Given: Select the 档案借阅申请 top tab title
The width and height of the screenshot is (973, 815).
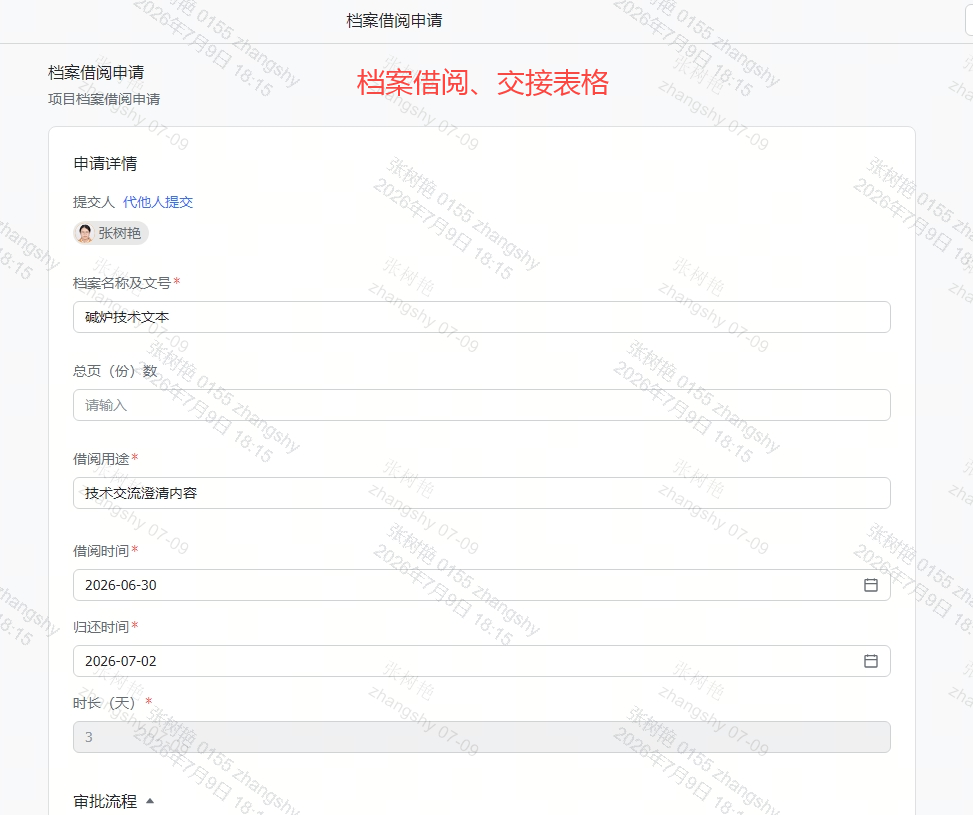Looking at the screenshot, I should pyautogui.click(x=394, y=20).
